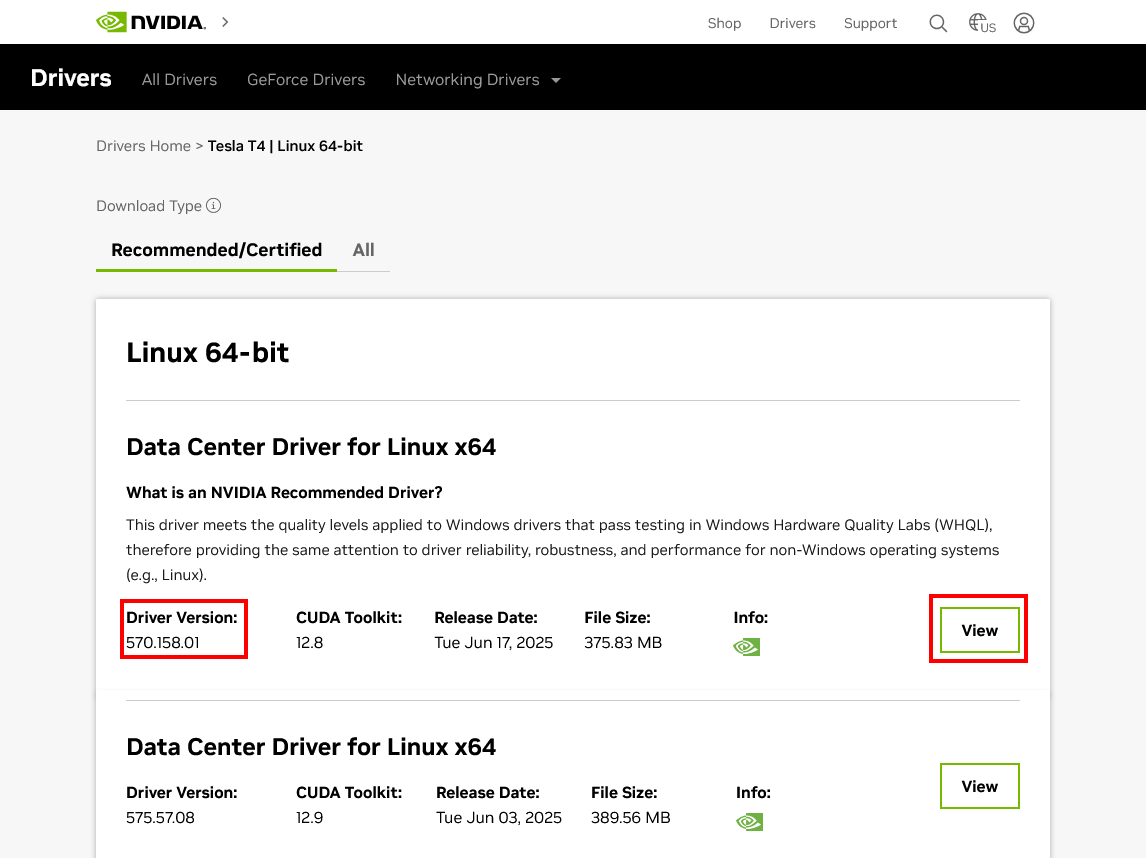
Task: Open the search magnifier icon
Action: pos(937,23)
